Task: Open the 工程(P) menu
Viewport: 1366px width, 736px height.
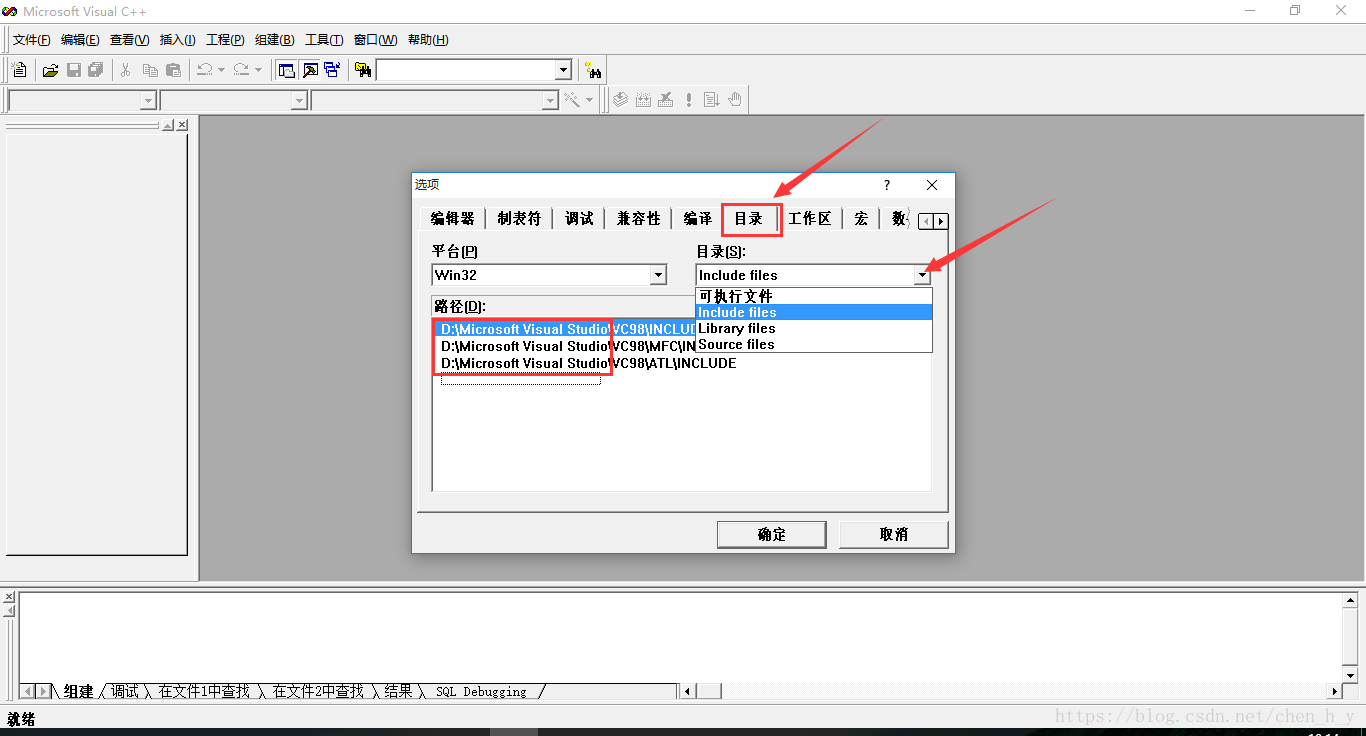Action: tap(225, 40)
